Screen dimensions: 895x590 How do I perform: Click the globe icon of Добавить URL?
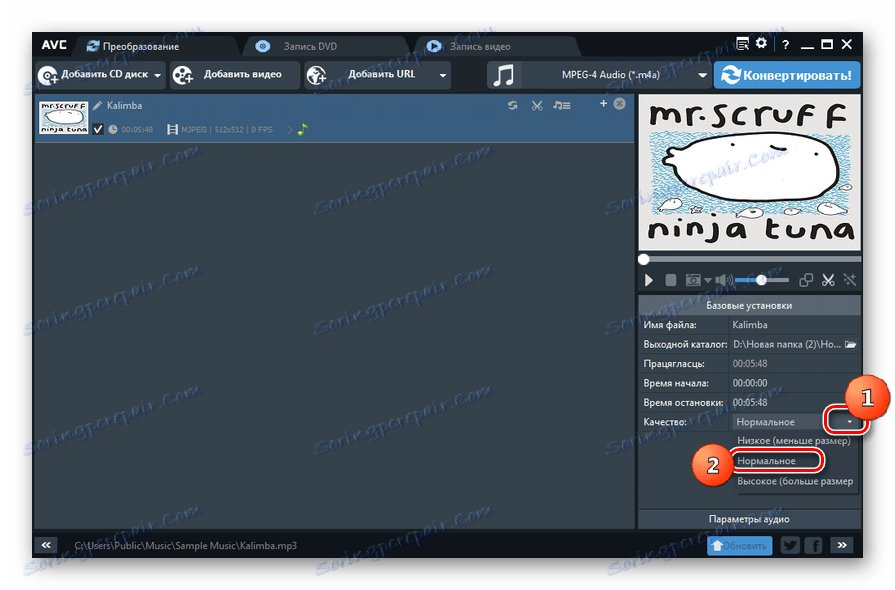click(316, 75)
